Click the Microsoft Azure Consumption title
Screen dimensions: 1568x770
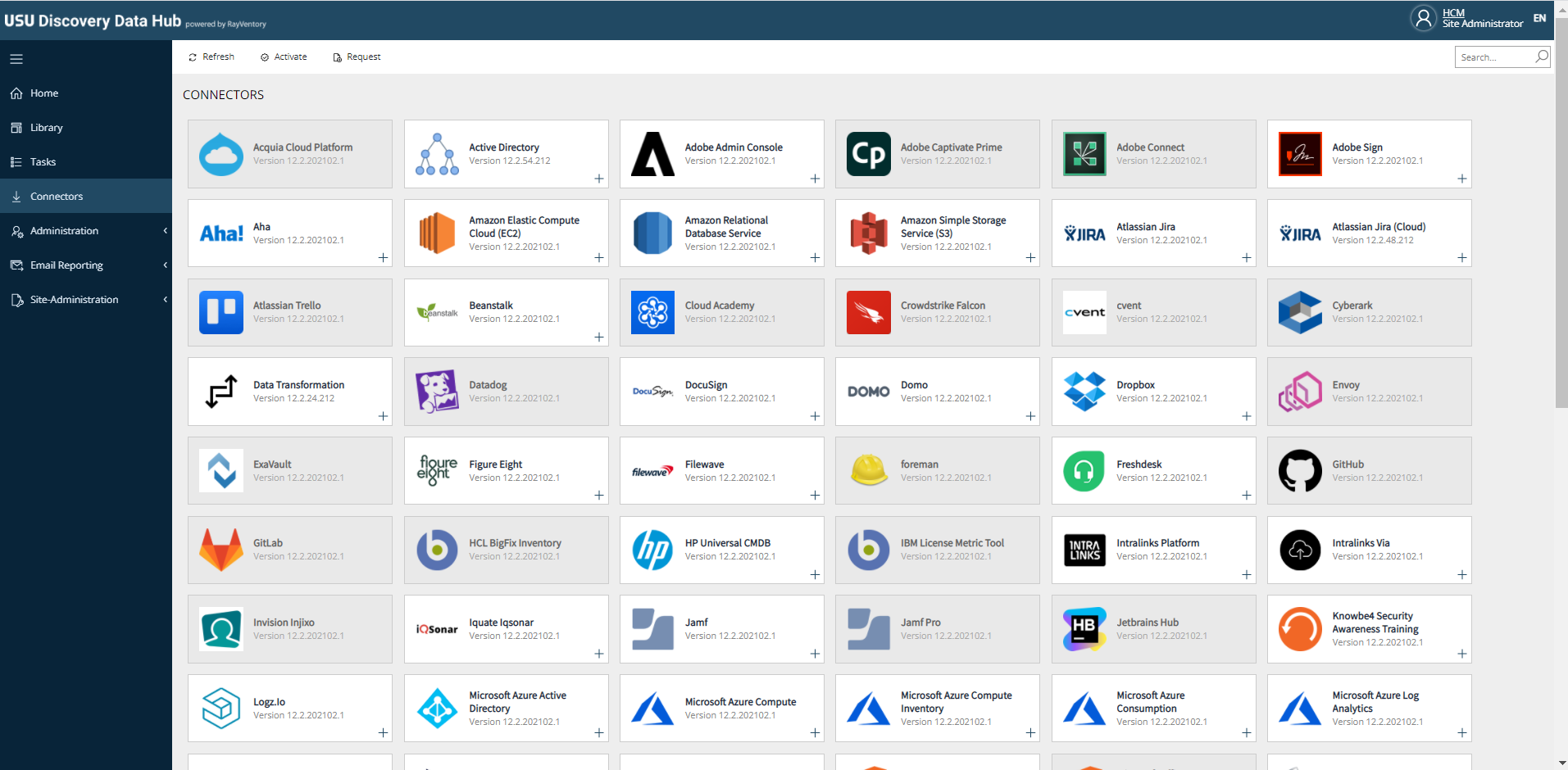click(1151, 702)
